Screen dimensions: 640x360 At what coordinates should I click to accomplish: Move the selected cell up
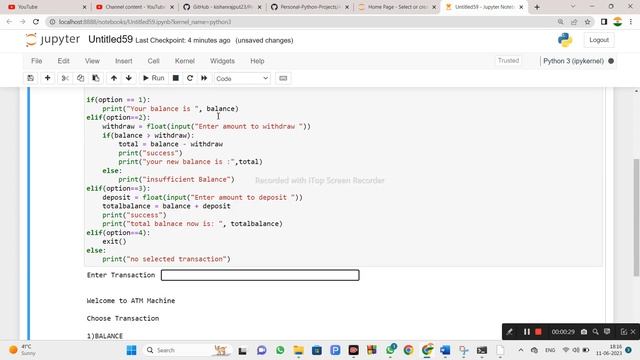pos(114,78)
